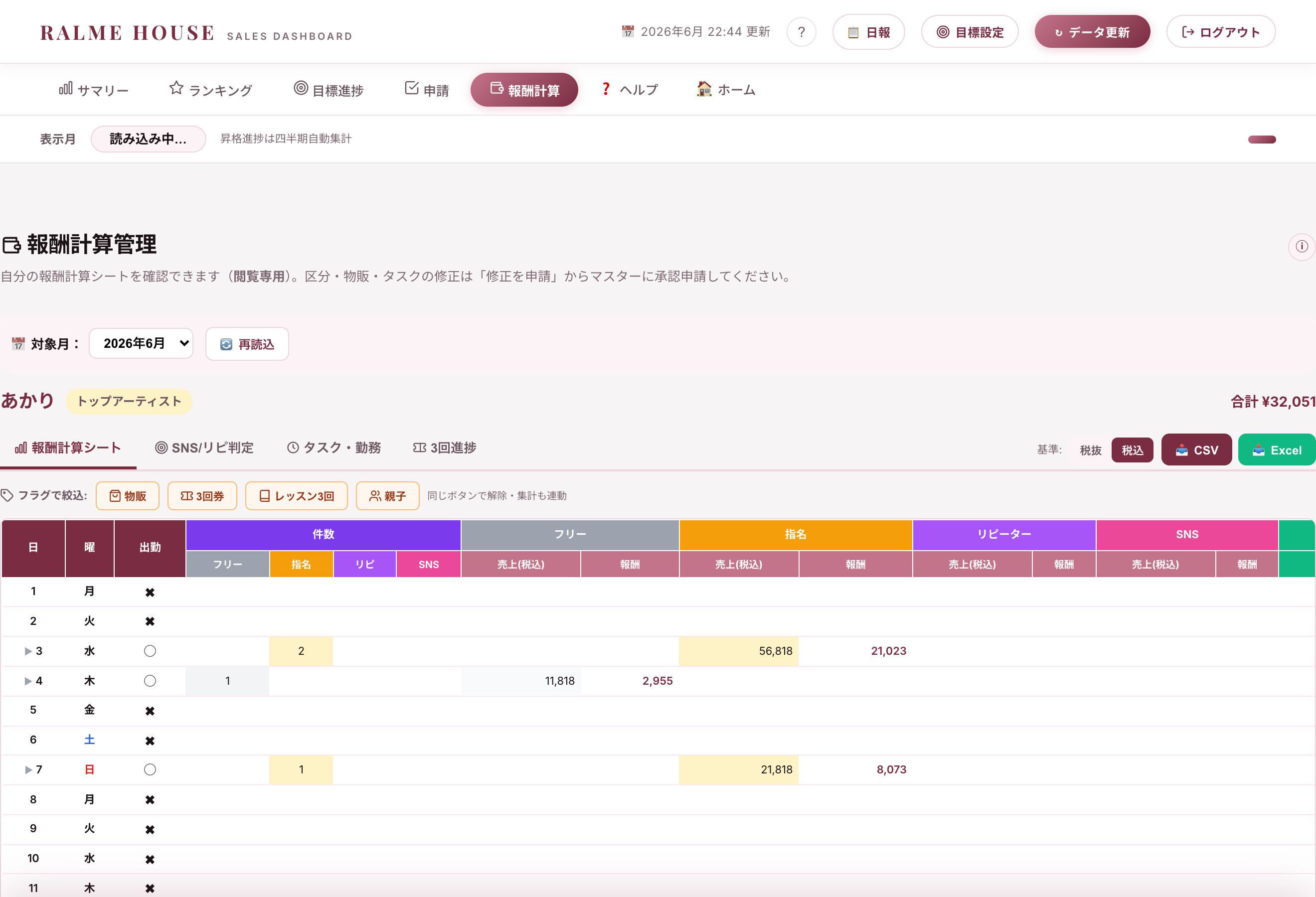1316x897 pixels.
Task: Click the 11,818 free sales cell
Action: pyautogui.click(x=521, y=681)
